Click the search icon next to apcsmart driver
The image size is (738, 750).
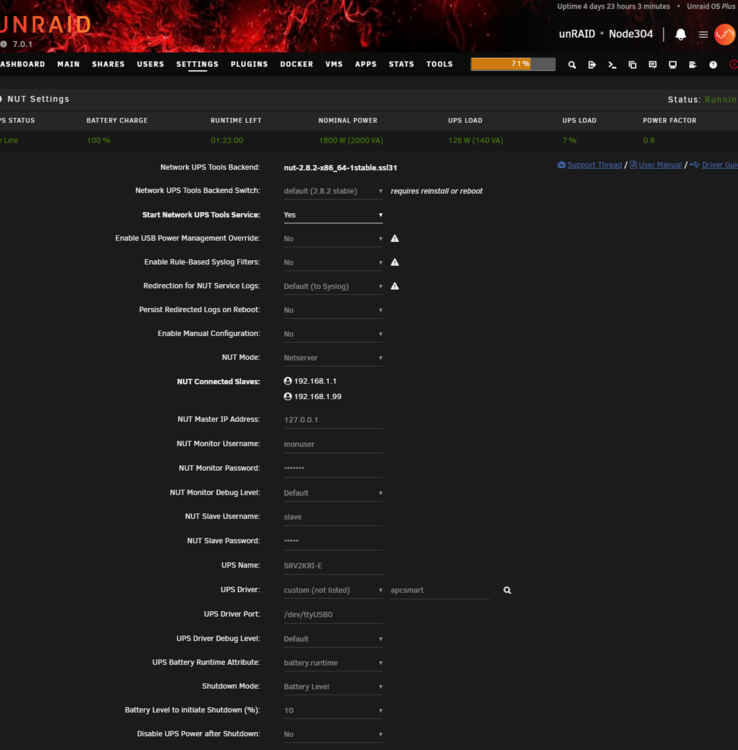(507, 590)
